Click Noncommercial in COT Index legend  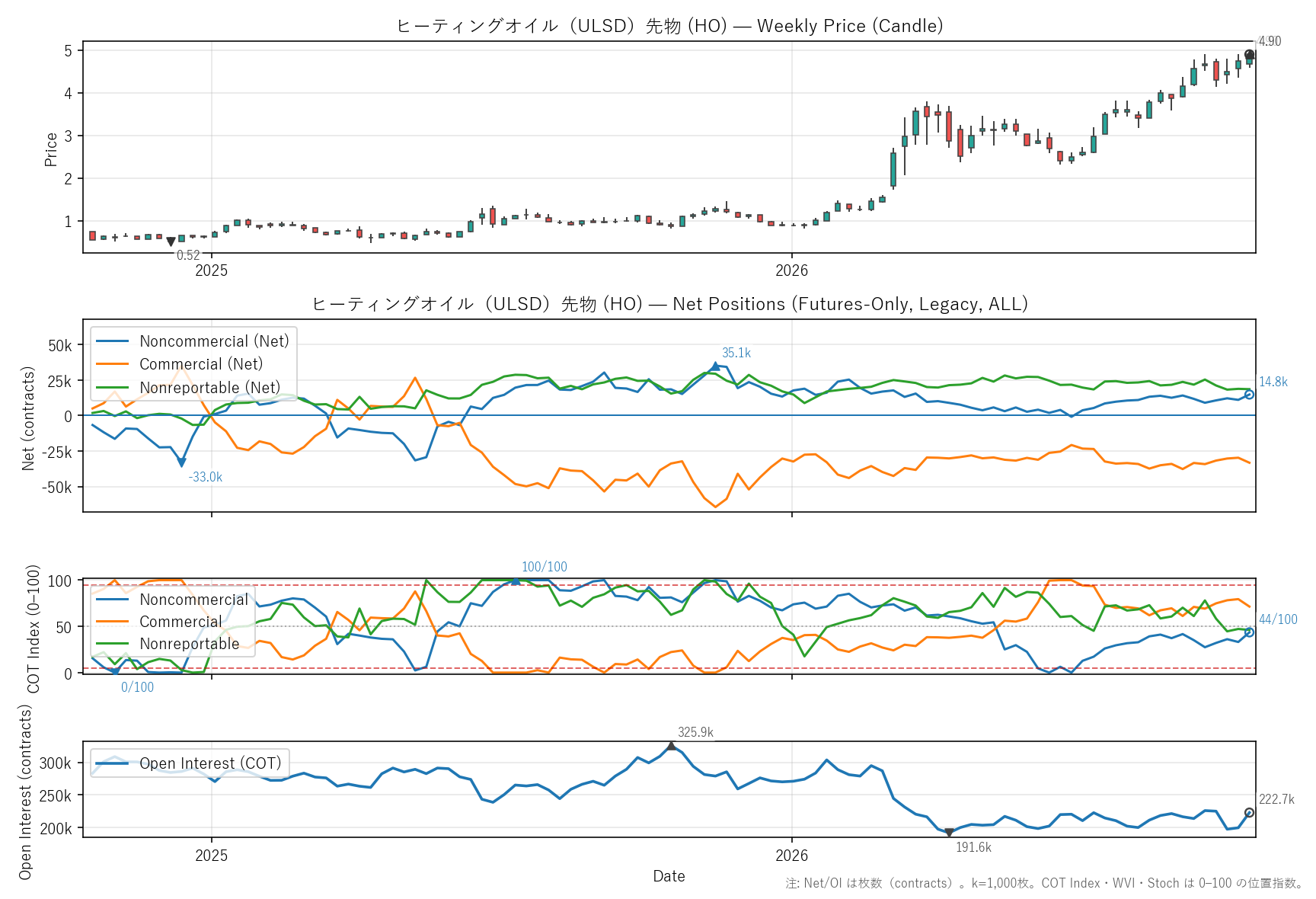point(172,600)
